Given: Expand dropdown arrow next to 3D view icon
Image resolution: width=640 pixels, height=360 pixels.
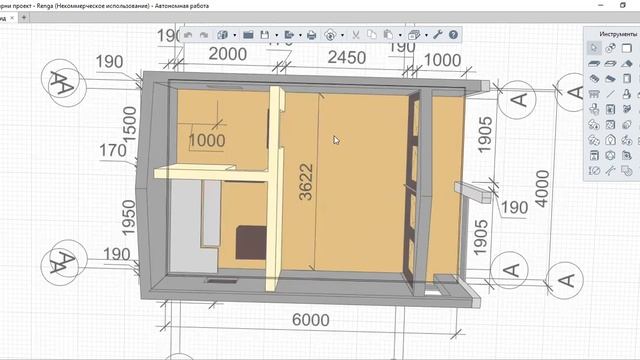Looking at the screenshot, I should [235, 36].
